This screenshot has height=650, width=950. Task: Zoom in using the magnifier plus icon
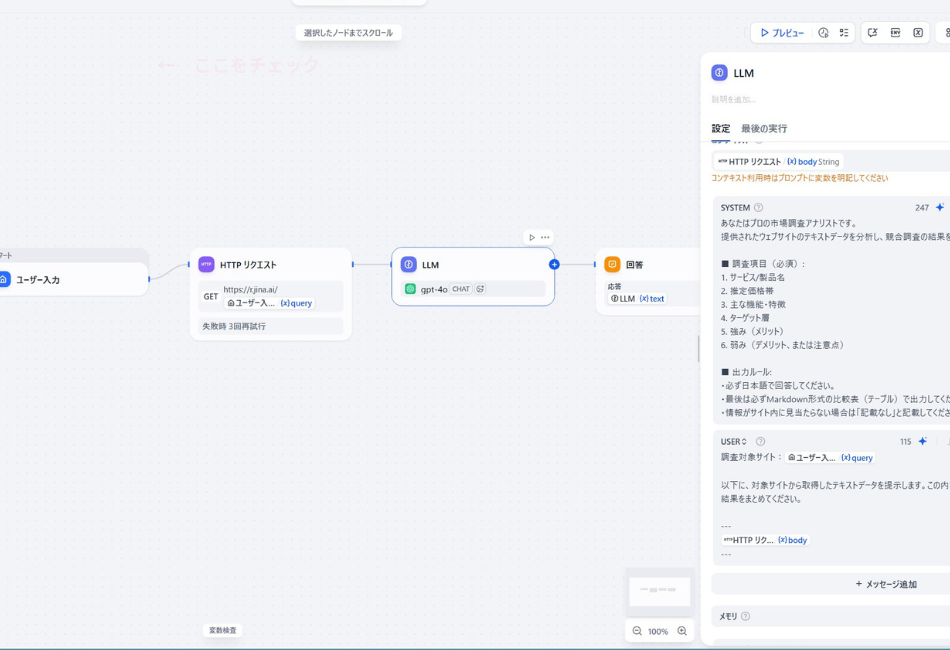tap(682, 631)
